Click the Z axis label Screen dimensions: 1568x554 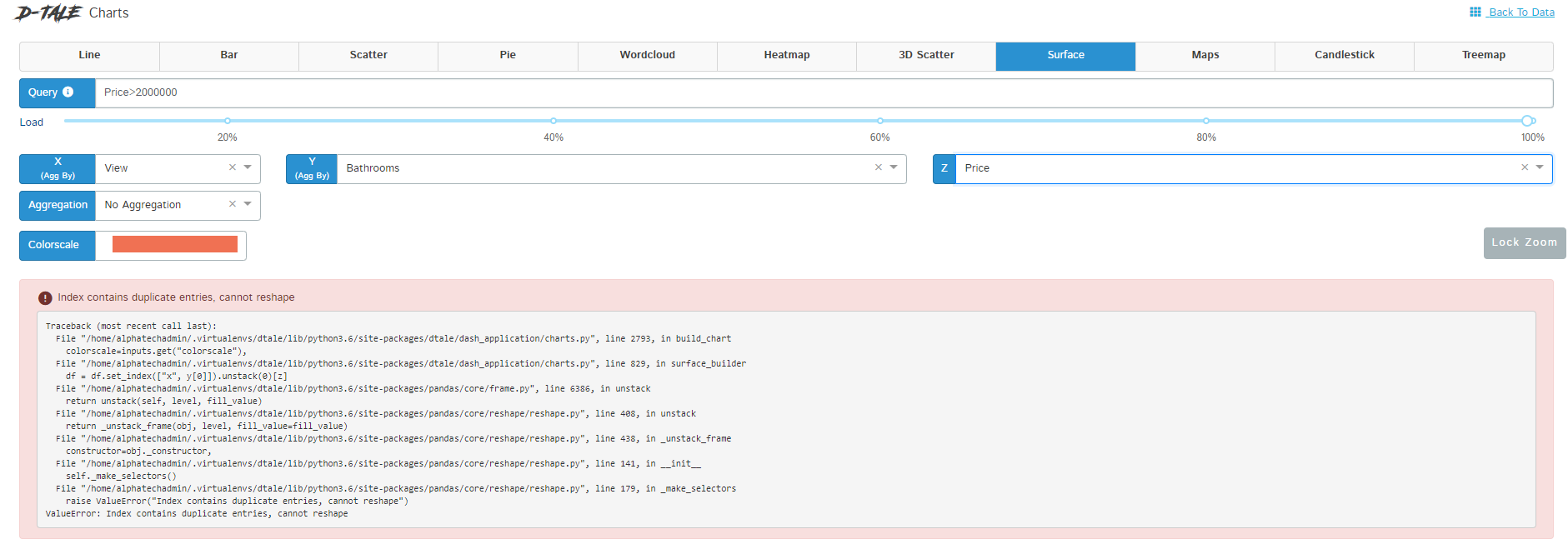(x=944, y=168)
